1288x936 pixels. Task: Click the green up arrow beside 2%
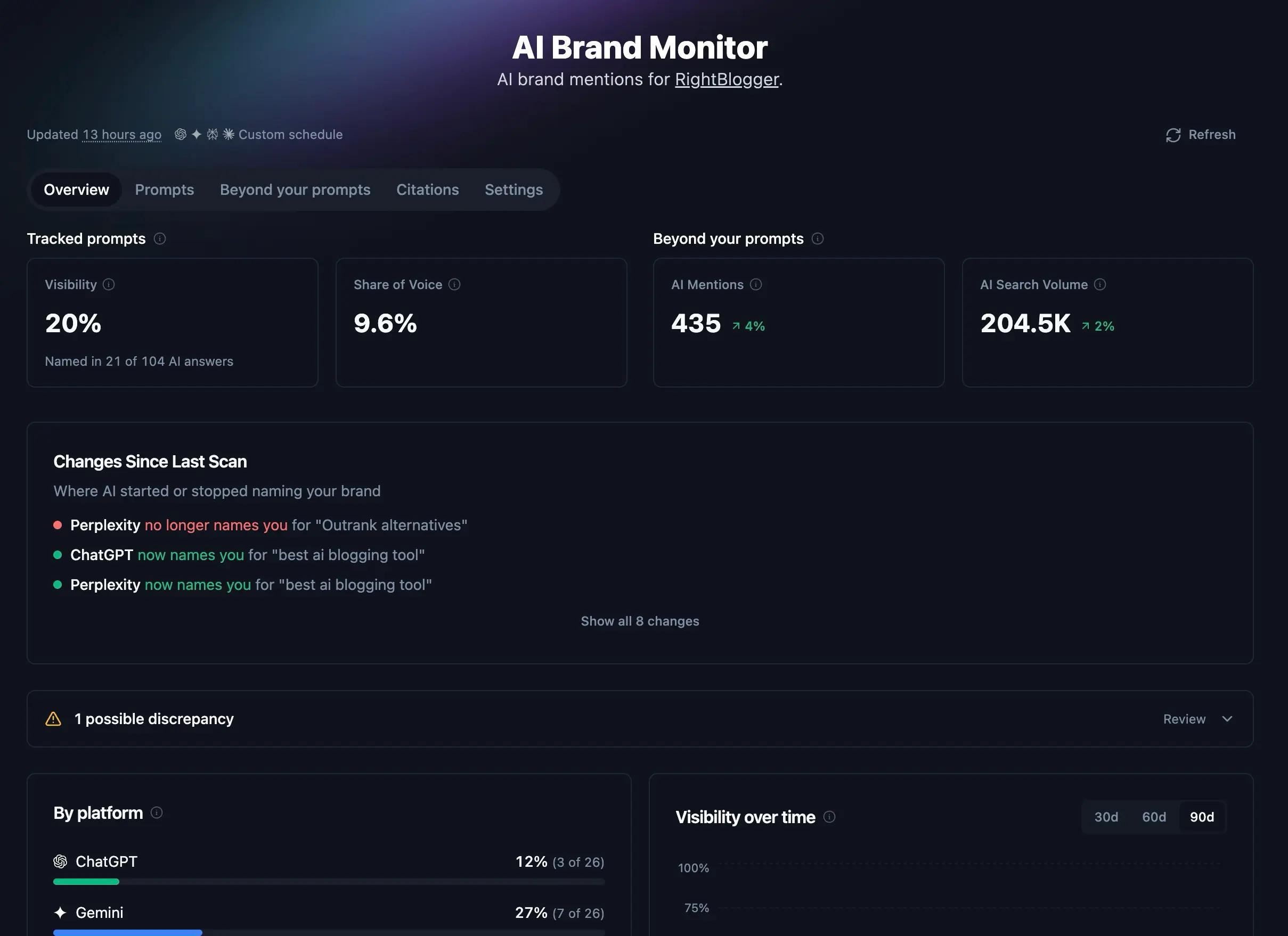[1086, 326]
